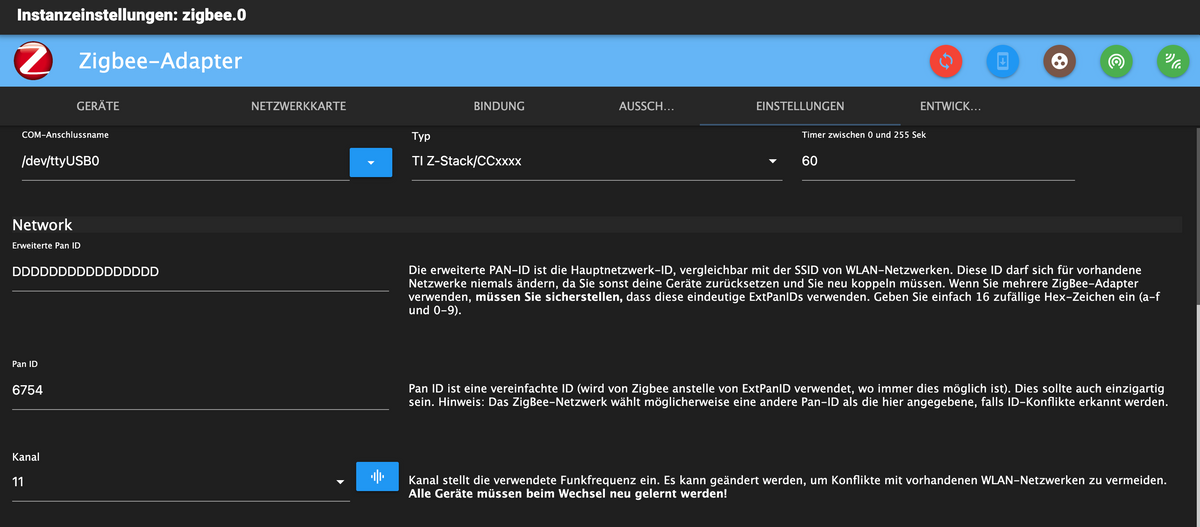Expand the Kanal dropdown showing 11

181,482
